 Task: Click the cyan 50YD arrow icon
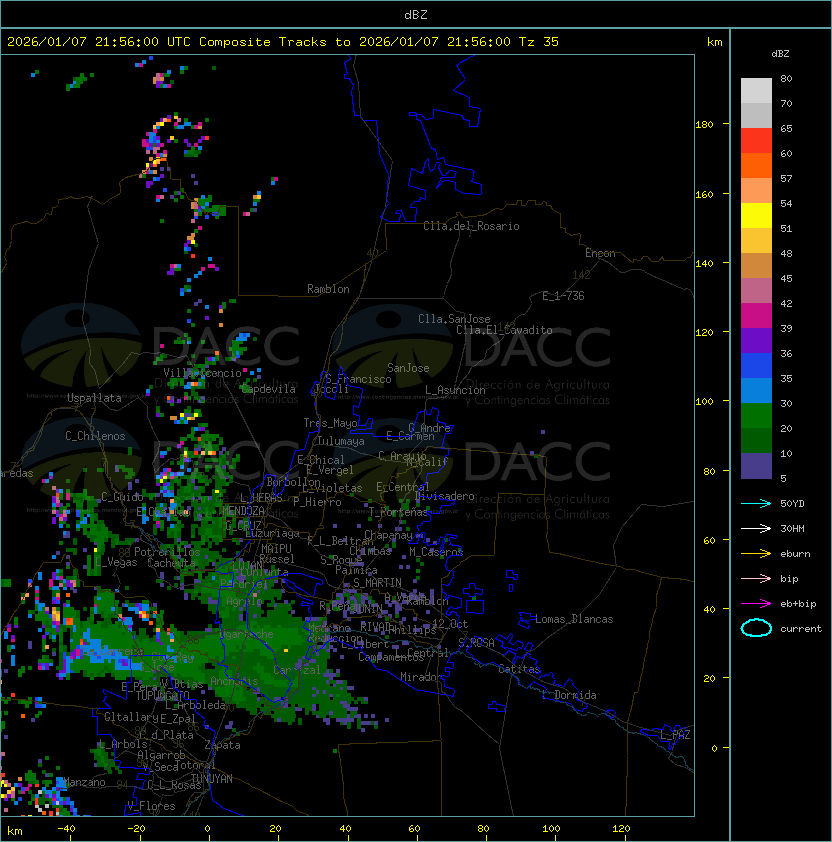(756, 503)
